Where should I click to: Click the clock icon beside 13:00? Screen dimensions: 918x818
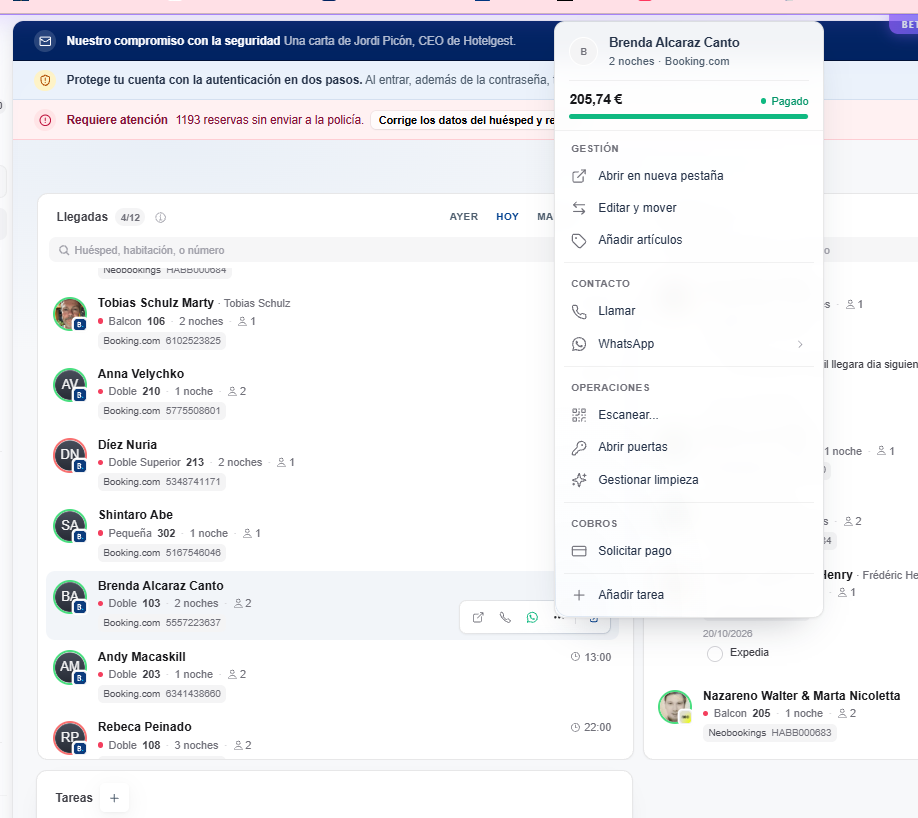point(575,657)
